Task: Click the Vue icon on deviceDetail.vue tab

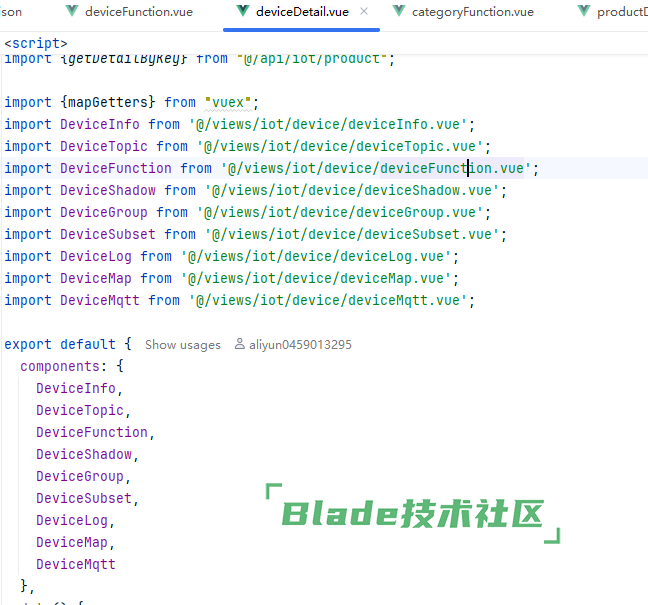Action: tap(243, 12)
